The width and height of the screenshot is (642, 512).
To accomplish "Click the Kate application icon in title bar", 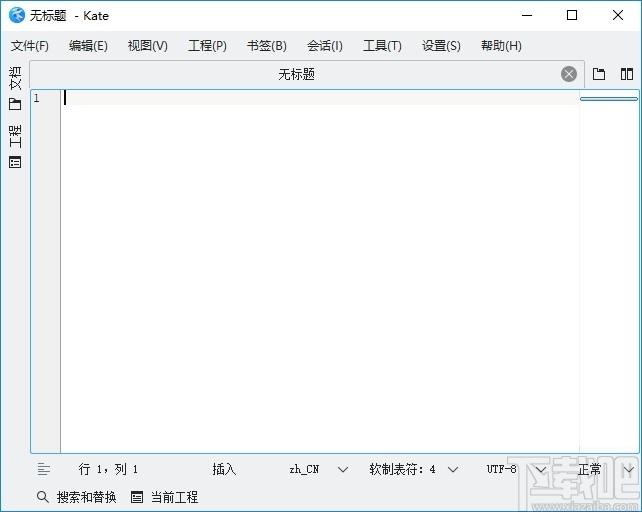I will click(x=17, y=16).
